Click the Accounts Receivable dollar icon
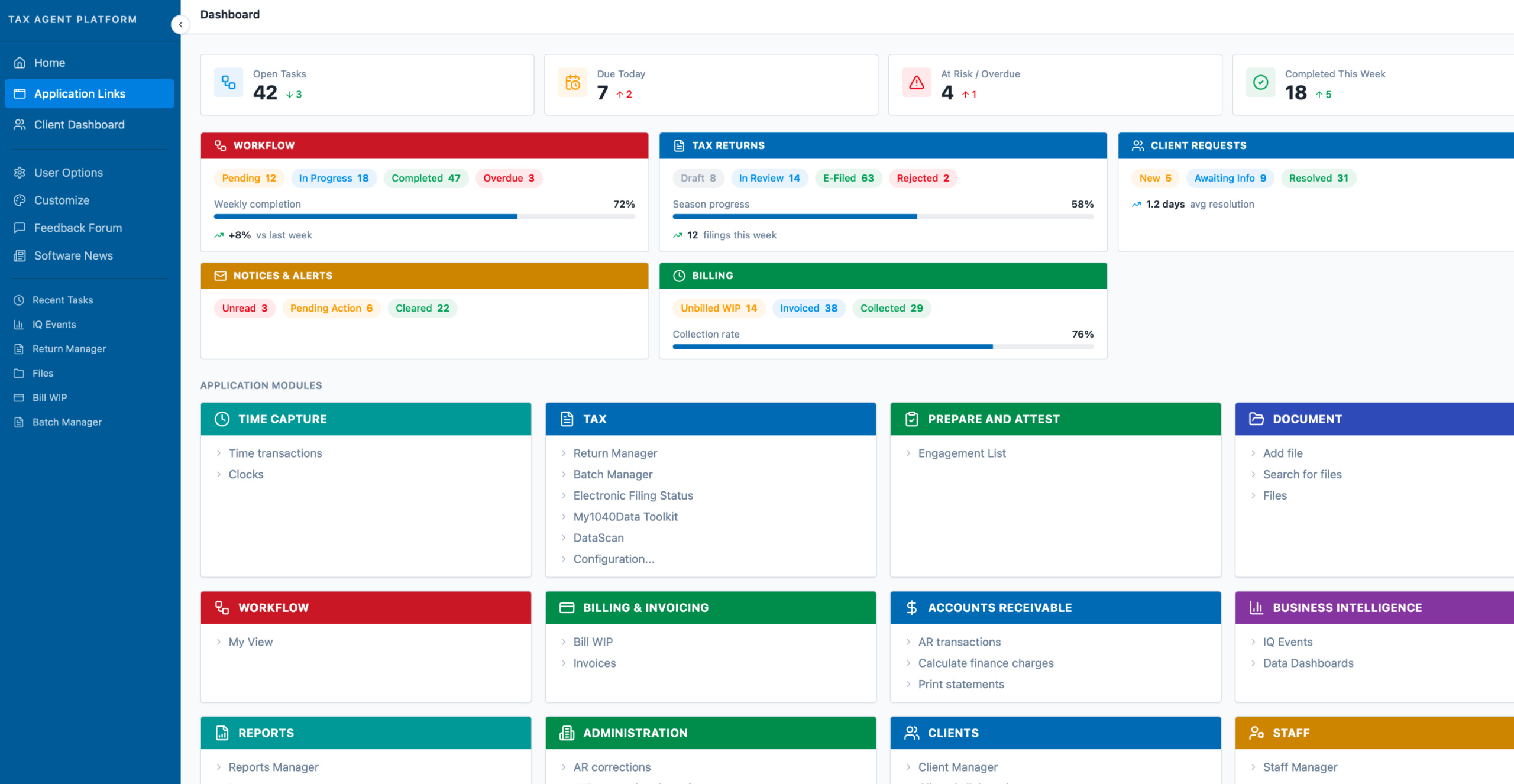Image resolution: width=1514 pixels, height=784 pixels. (x=911, y=608)
